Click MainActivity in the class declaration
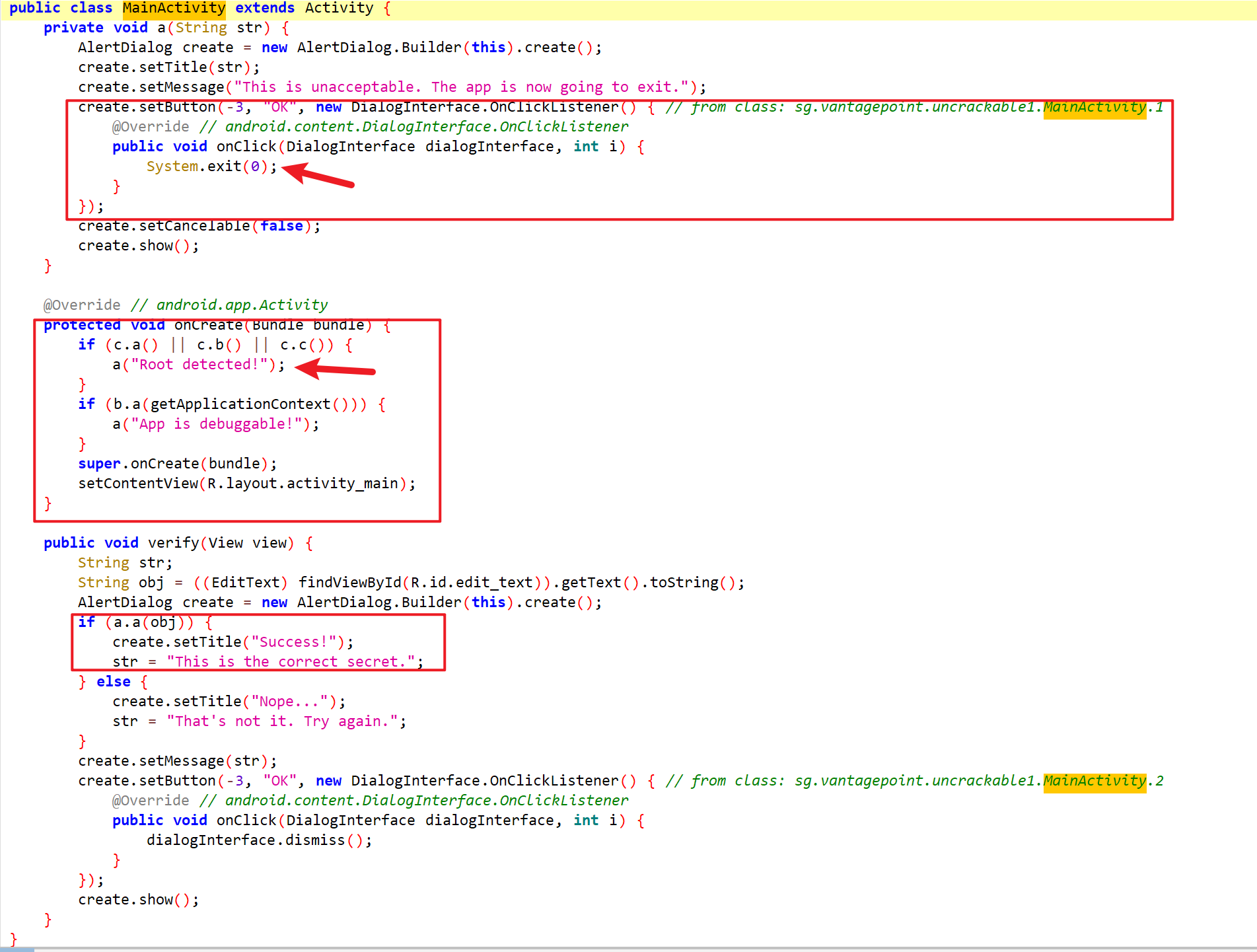Image resolution: width=1257 pixels, height=952 pixels. [174, 9]
